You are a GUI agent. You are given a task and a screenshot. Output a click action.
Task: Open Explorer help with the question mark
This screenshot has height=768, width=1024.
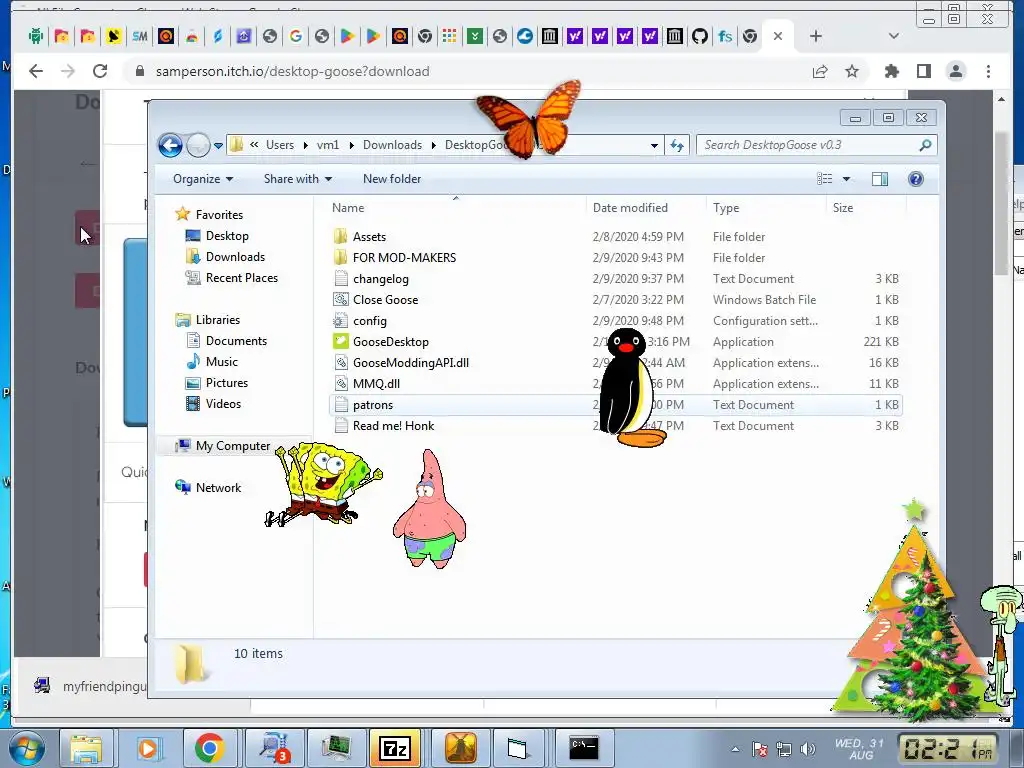[916, 179]
